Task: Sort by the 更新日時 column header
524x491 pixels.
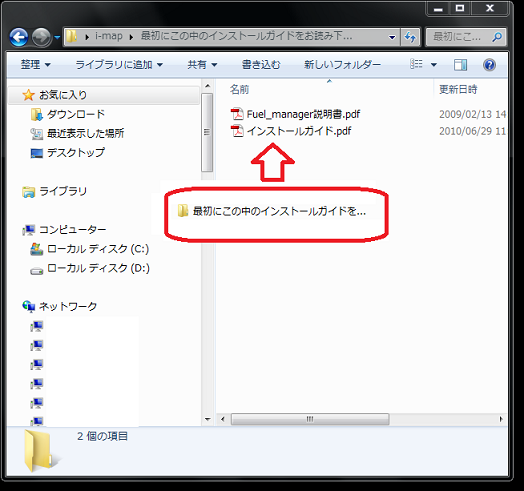Action: 458,89
